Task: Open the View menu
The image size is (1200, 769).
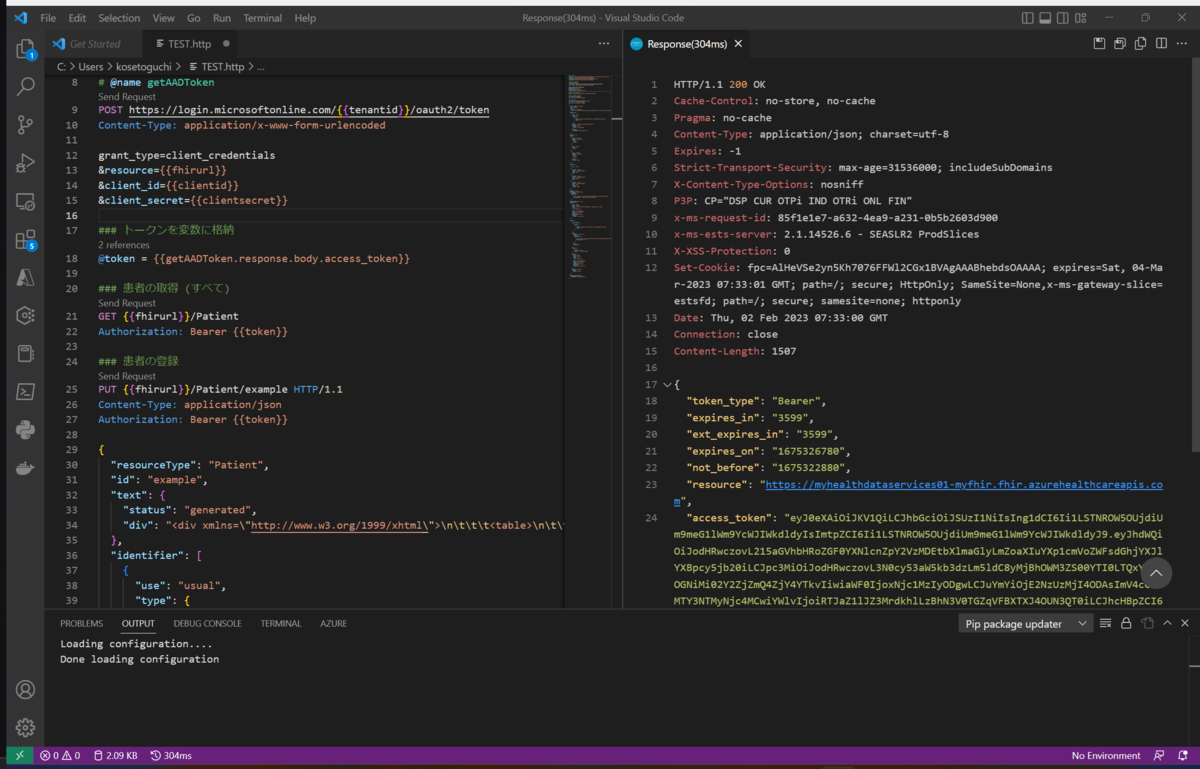Action: click(x=164, y=18)
